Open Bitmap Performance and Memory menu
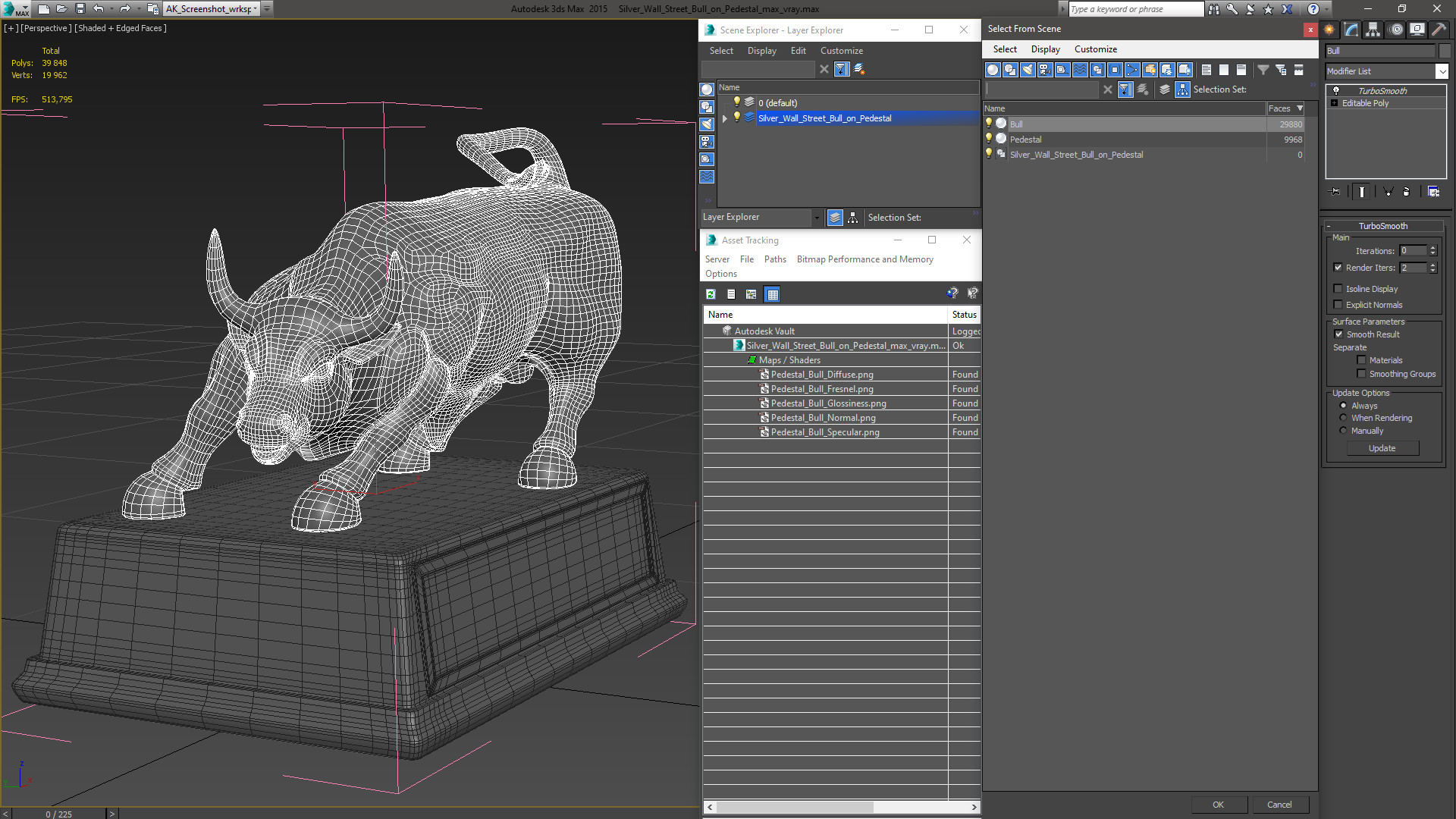This screenshot has width=1456, height=819. [x=864, y=259]
